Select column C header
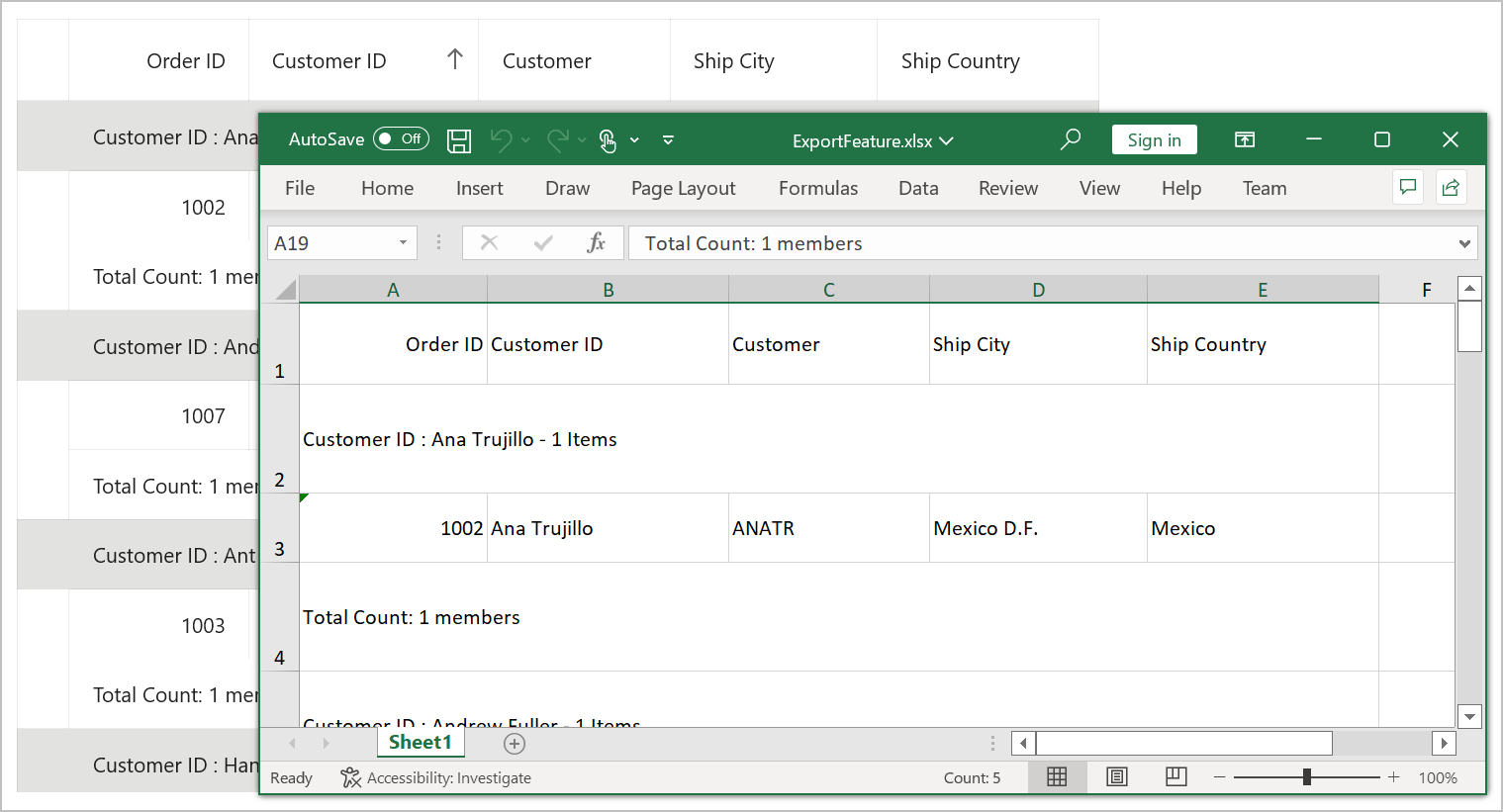The height and width of the screenshot is (812, 1503). tap(829, 290)
